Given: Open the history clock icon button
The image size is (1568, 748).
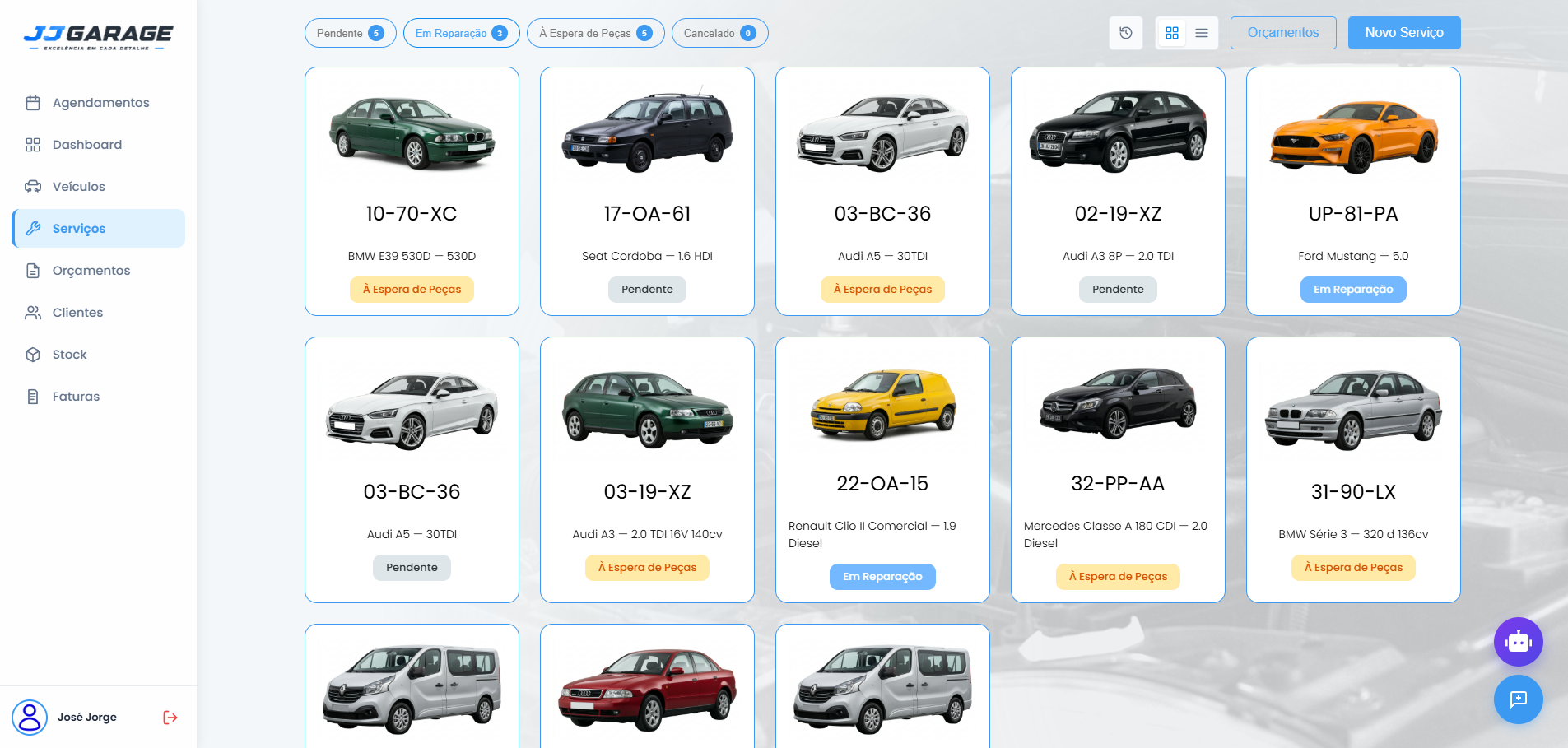Looking at the screenshot, I should click(1126, 33).
